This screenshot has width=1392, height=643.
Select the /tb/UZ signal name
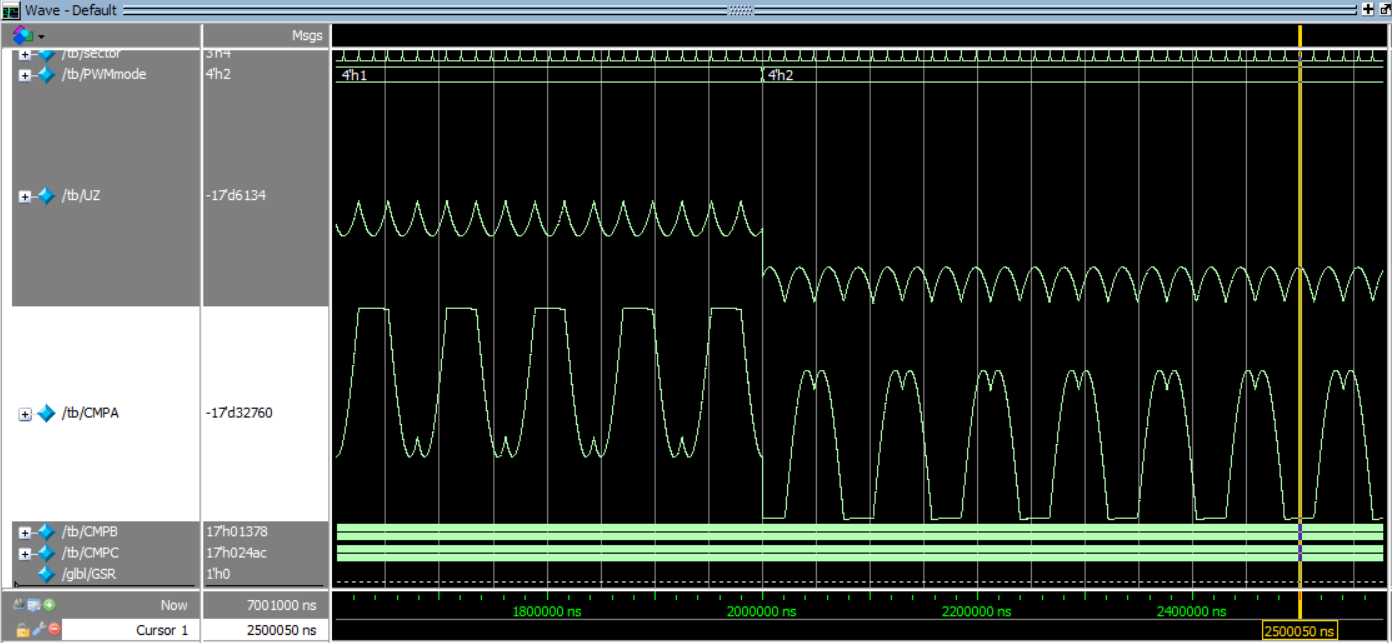point(81,195)
